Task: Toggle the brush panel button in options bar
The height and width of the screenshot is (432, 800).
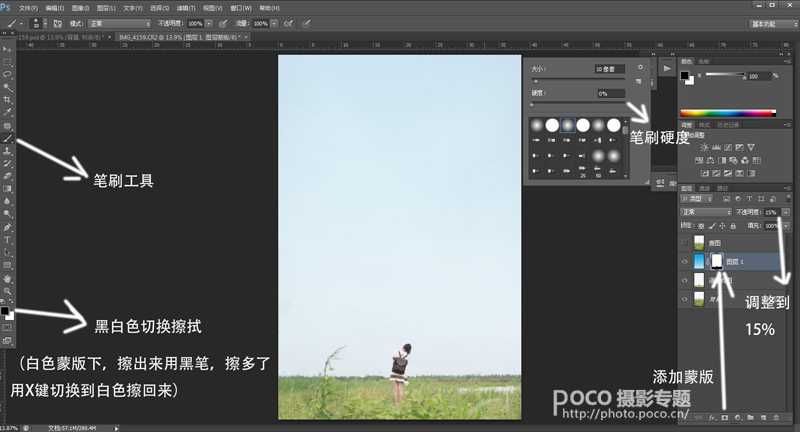Action: coord(58,23)
